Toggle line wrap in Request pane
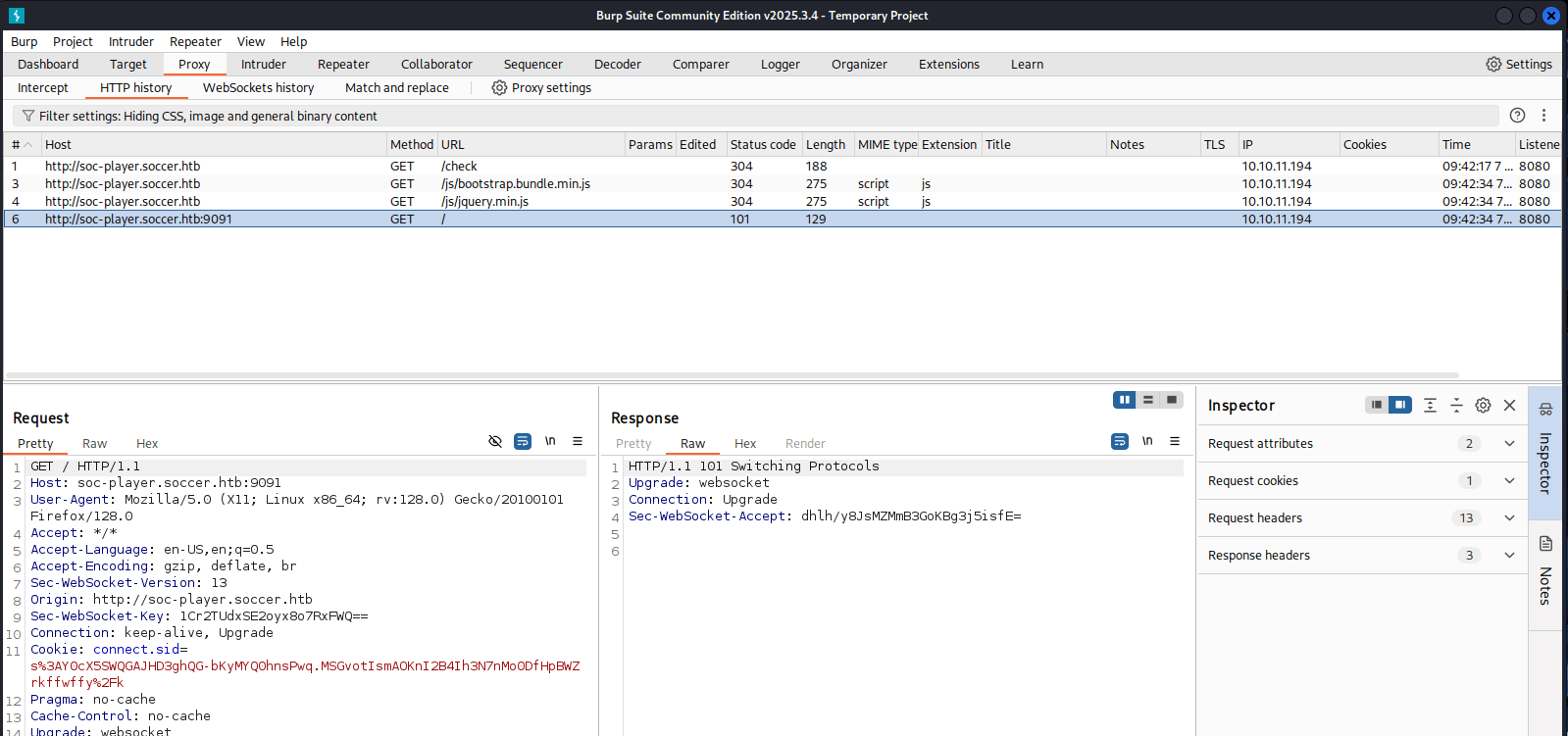 coord(523,441)
